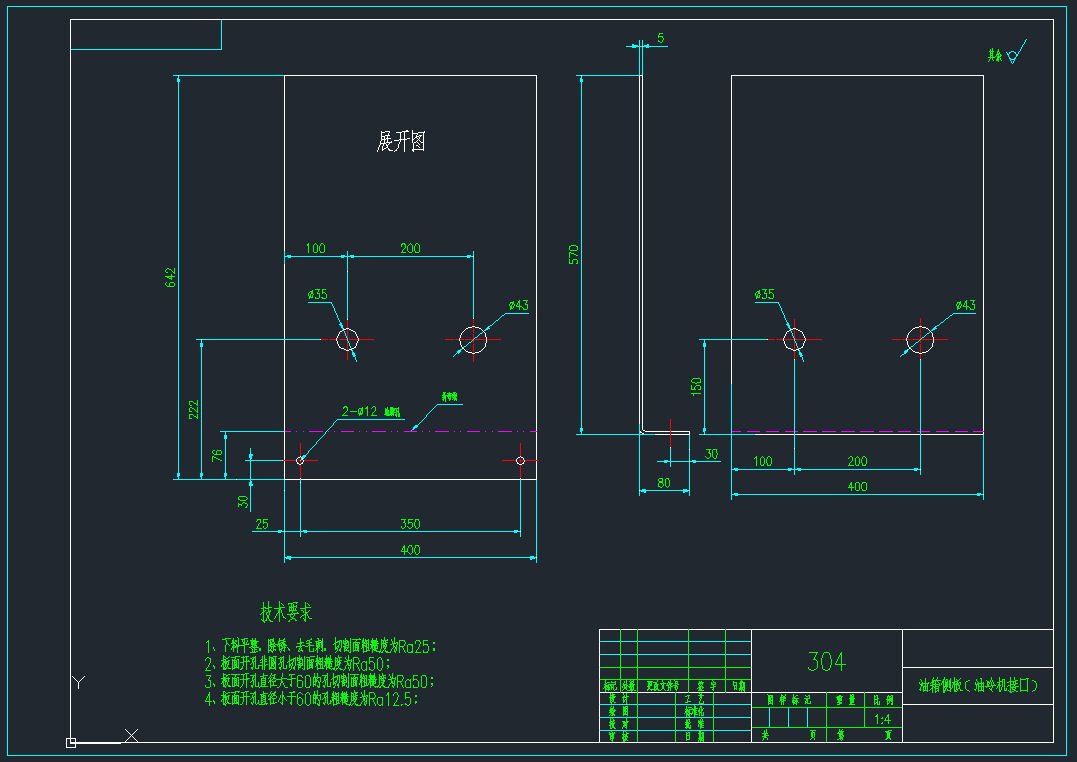Select the 标准化 title block label

pos(694,711)
